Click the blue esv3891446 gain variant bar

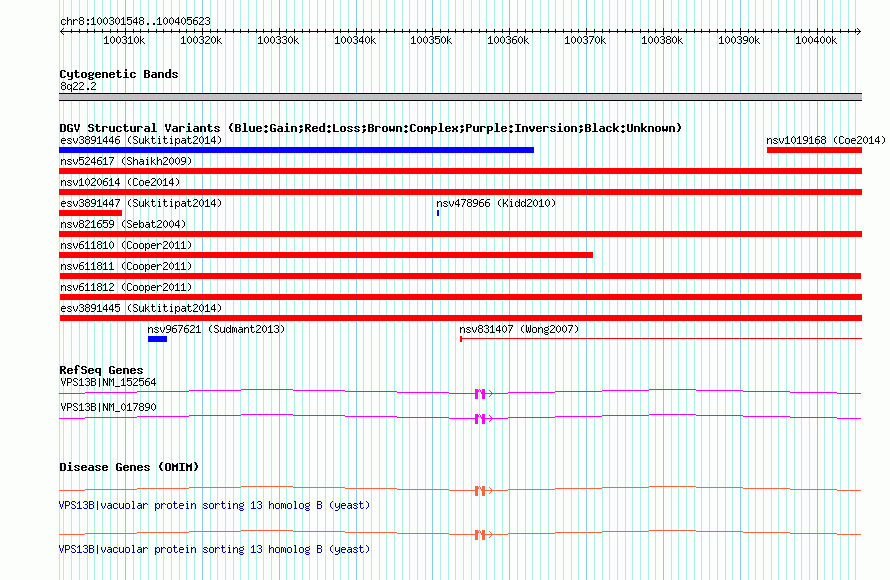pyautogui.click(x=296, y=150)
